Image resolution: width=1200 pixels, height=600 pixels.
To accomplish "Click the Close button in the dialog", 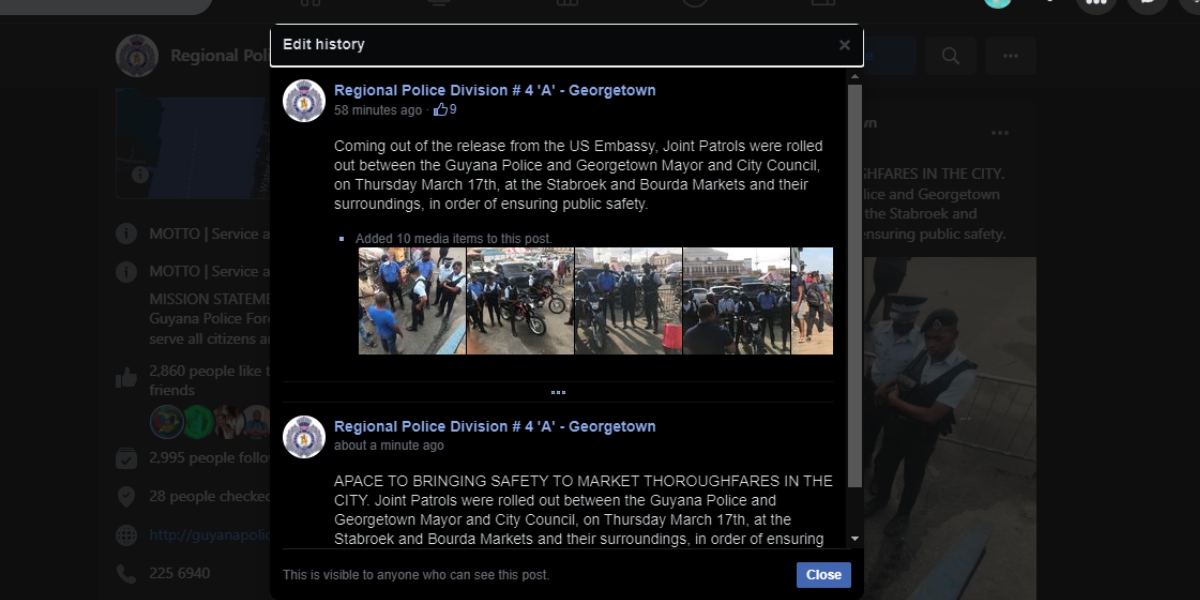I will 824,575.
